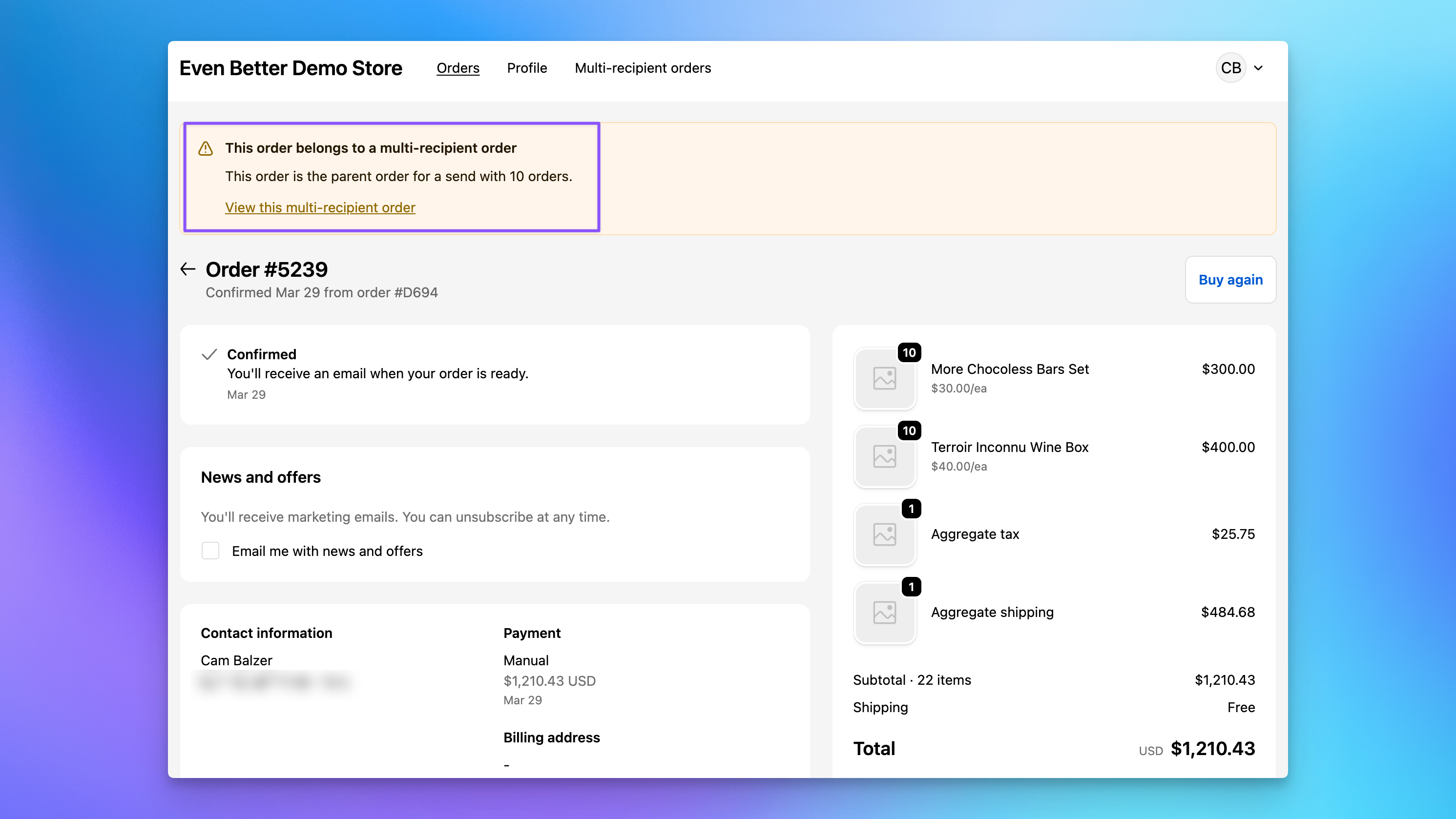Click the Aggregate shipping image placeholder
Screen dimensions: 1456x819
coord(885,613)
